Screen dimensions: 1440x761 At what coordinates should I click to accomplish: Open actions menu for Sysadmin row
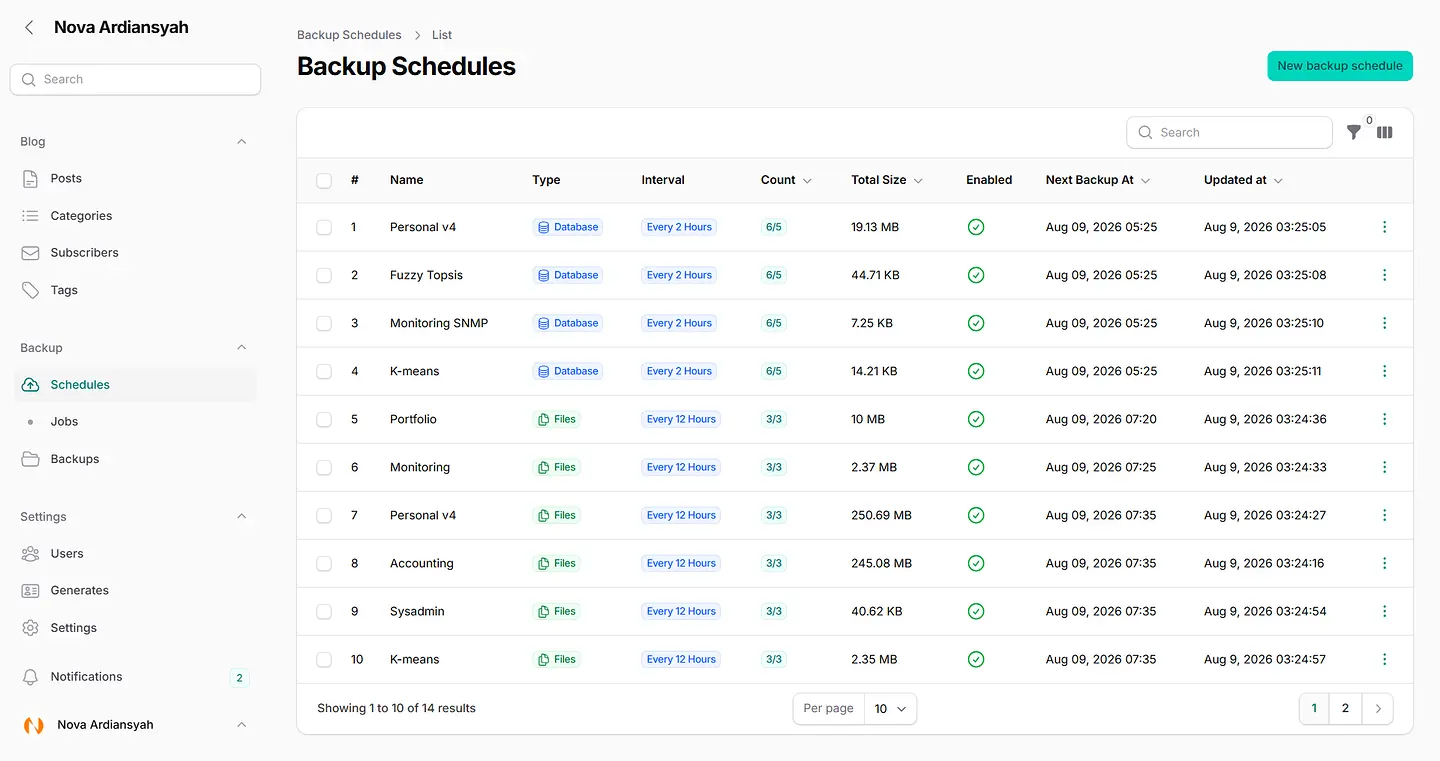coord(1384,611)
